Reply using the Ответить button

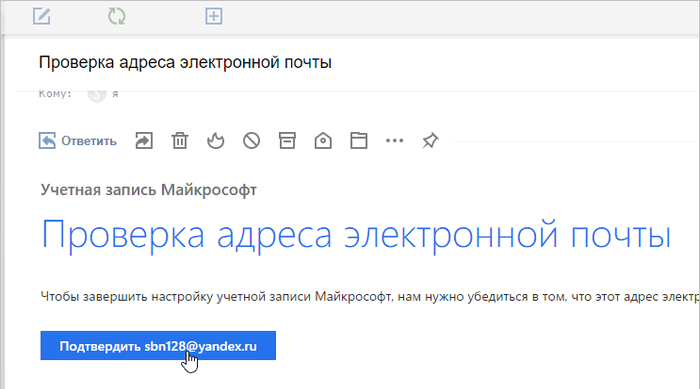pyautogui.click(x=78, y=141)
